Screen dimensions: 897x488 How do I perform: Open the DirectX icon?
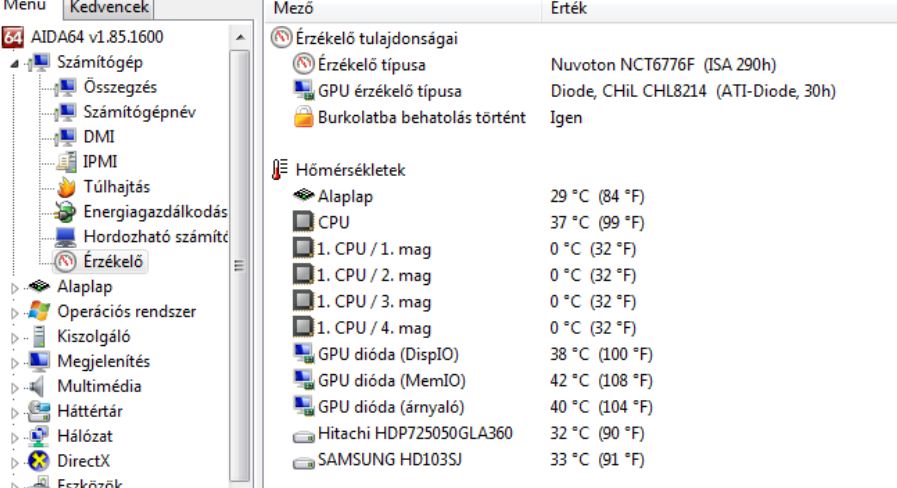[39, 461]
